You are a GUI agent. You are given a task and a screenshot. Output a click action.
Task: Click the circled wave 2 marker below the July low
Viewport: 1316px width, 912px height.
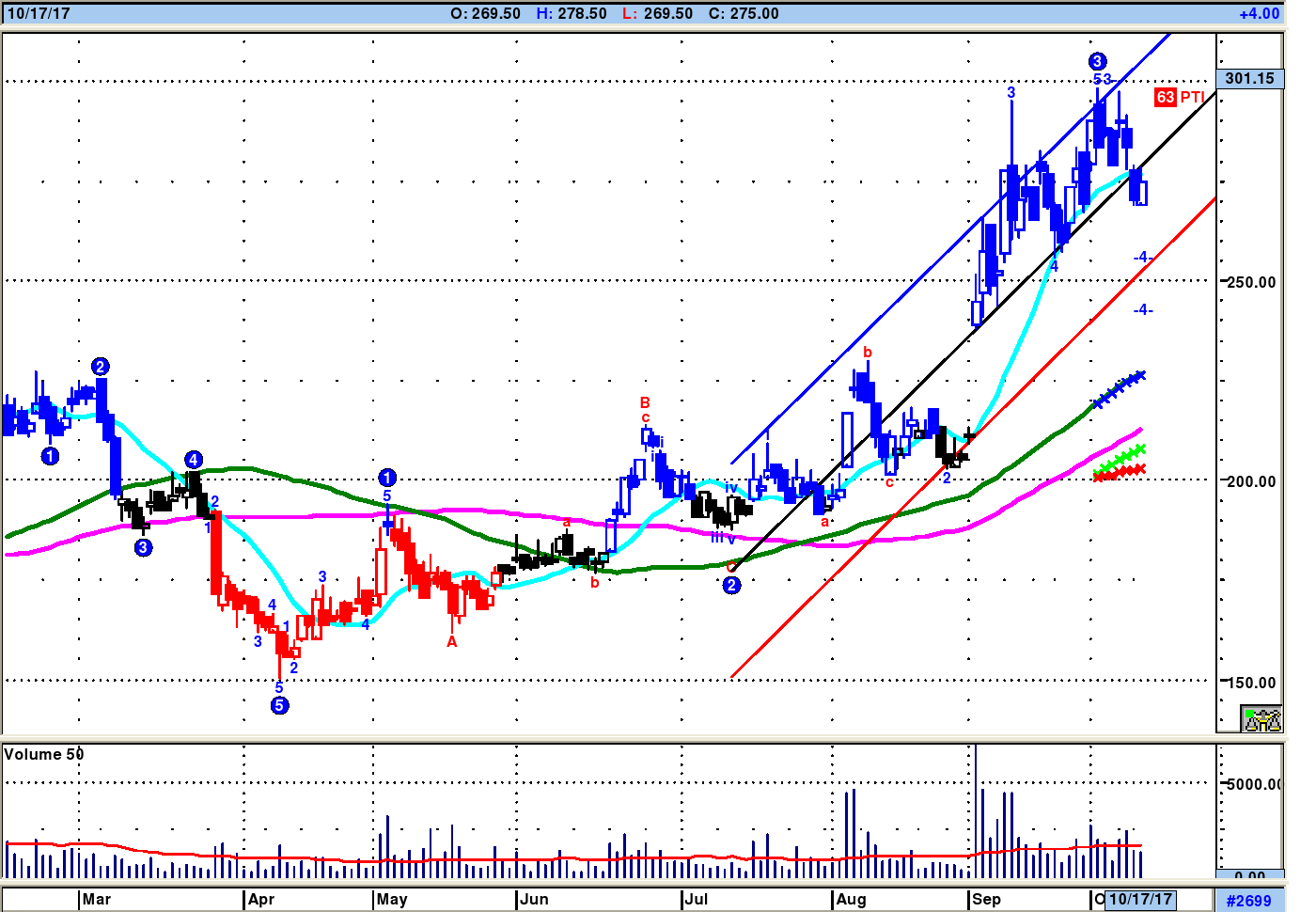coord(731,585)
